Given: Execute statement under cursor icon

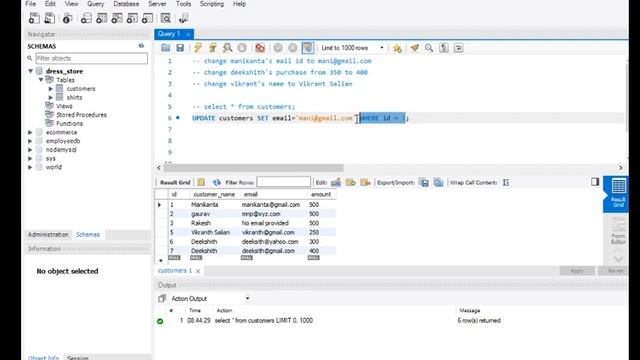Looking at the screenshot, I should coord(213,48).
